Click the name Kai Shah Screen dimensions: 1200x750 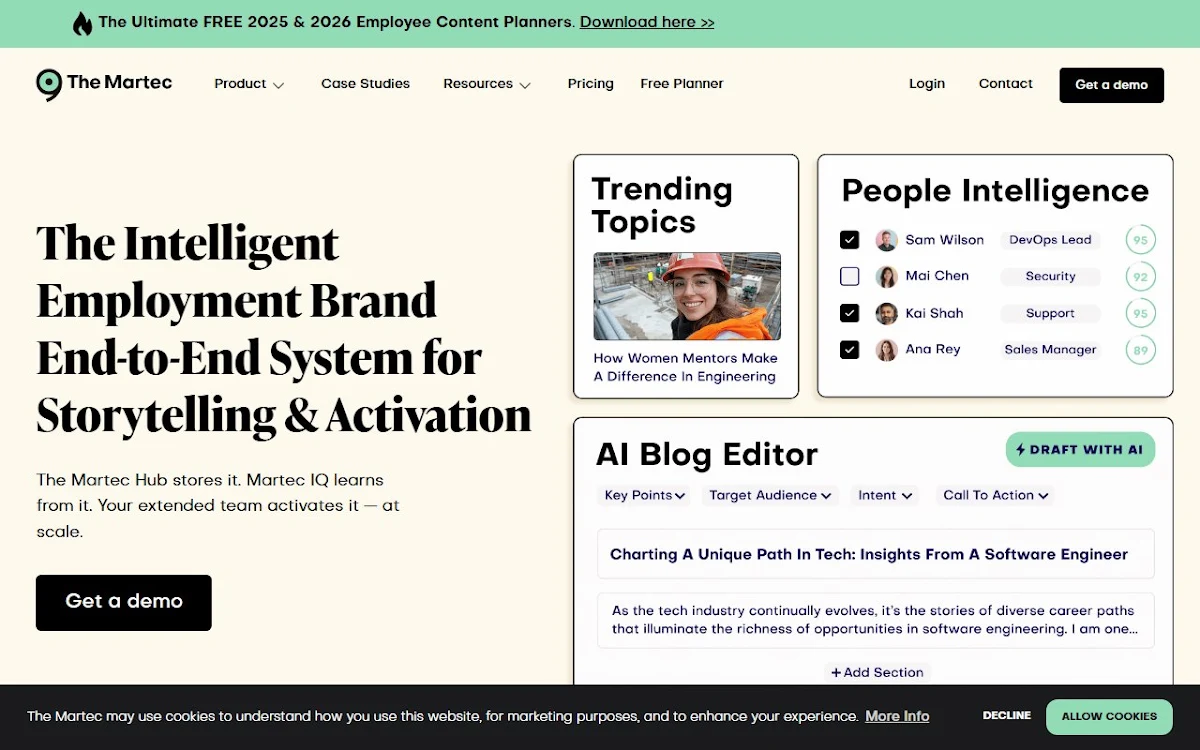tap(934, 313)
